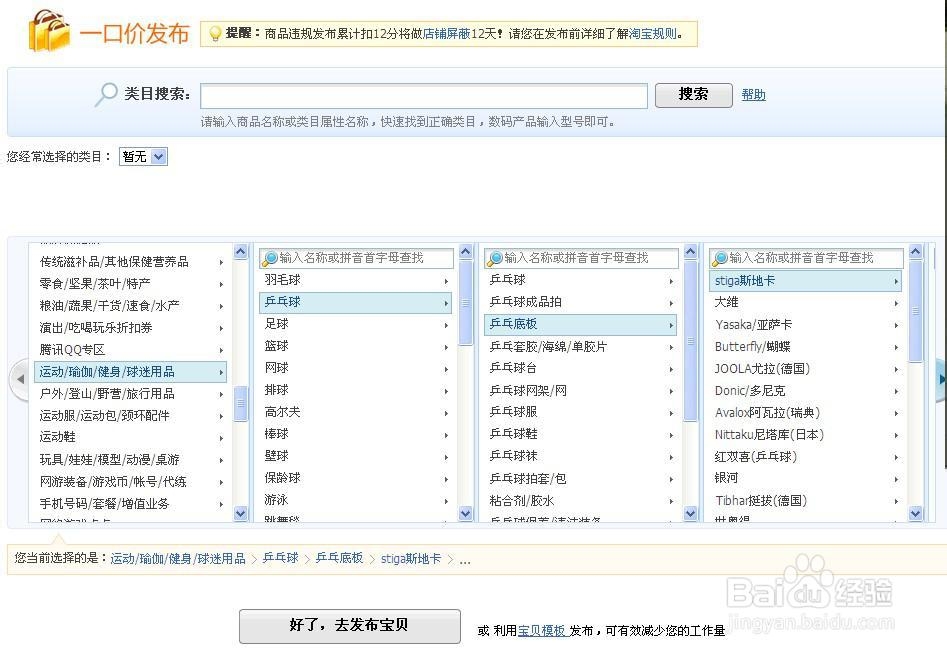
Task: Select Yasaka/亚萨卡 brand
Action: 806,325
